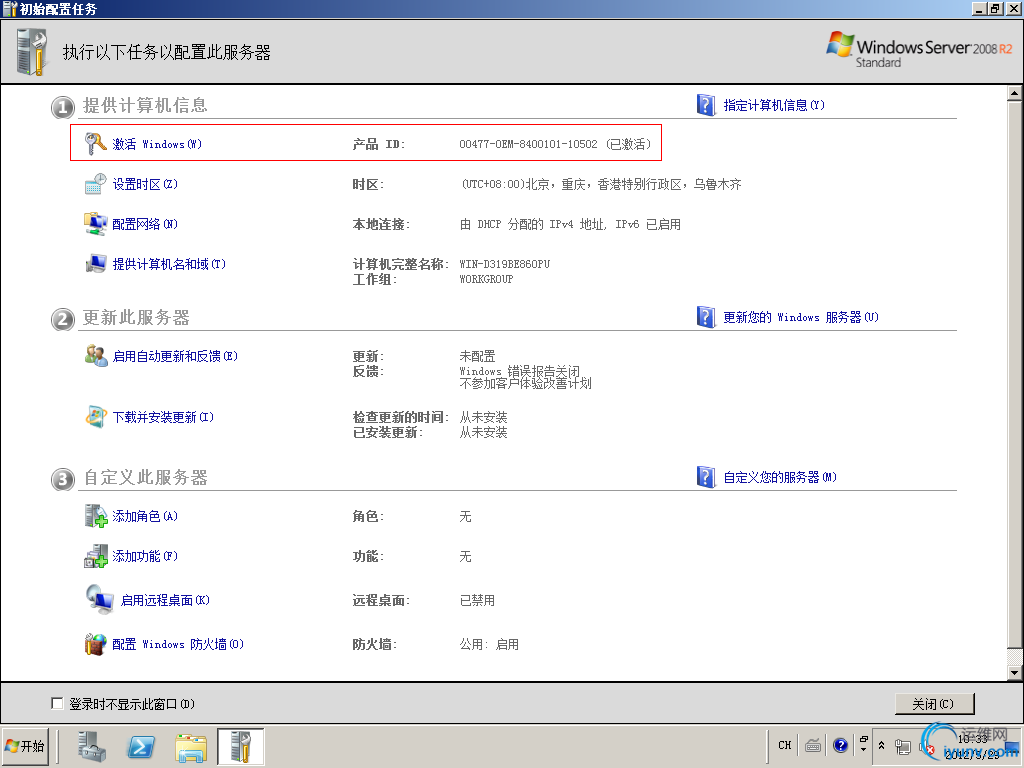Click the 公用: 启用 firewall status
The image size is (1024, 768).
coord(489,644)
